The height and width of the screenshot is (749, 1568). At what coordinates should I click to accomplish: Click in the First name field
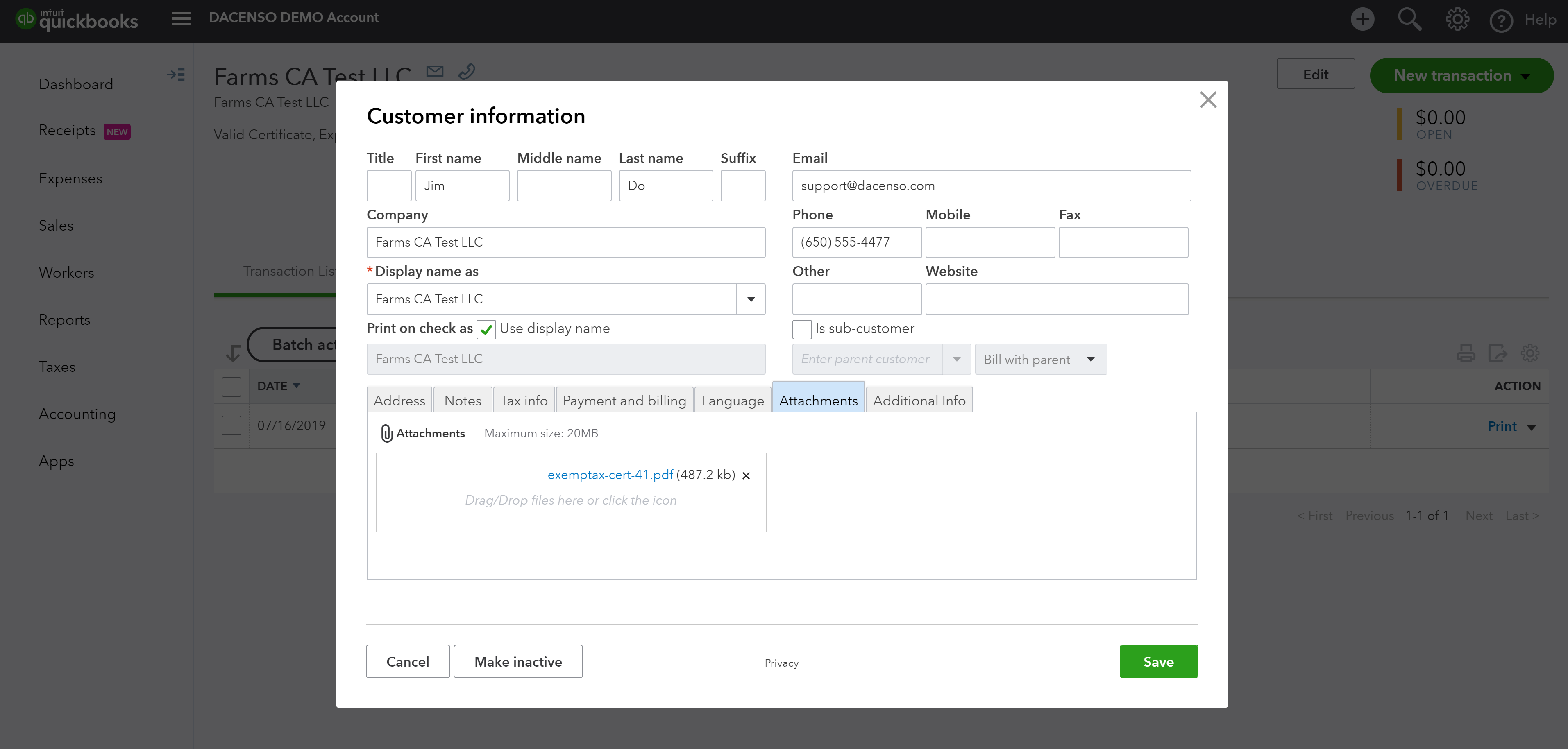pos(462,186)
